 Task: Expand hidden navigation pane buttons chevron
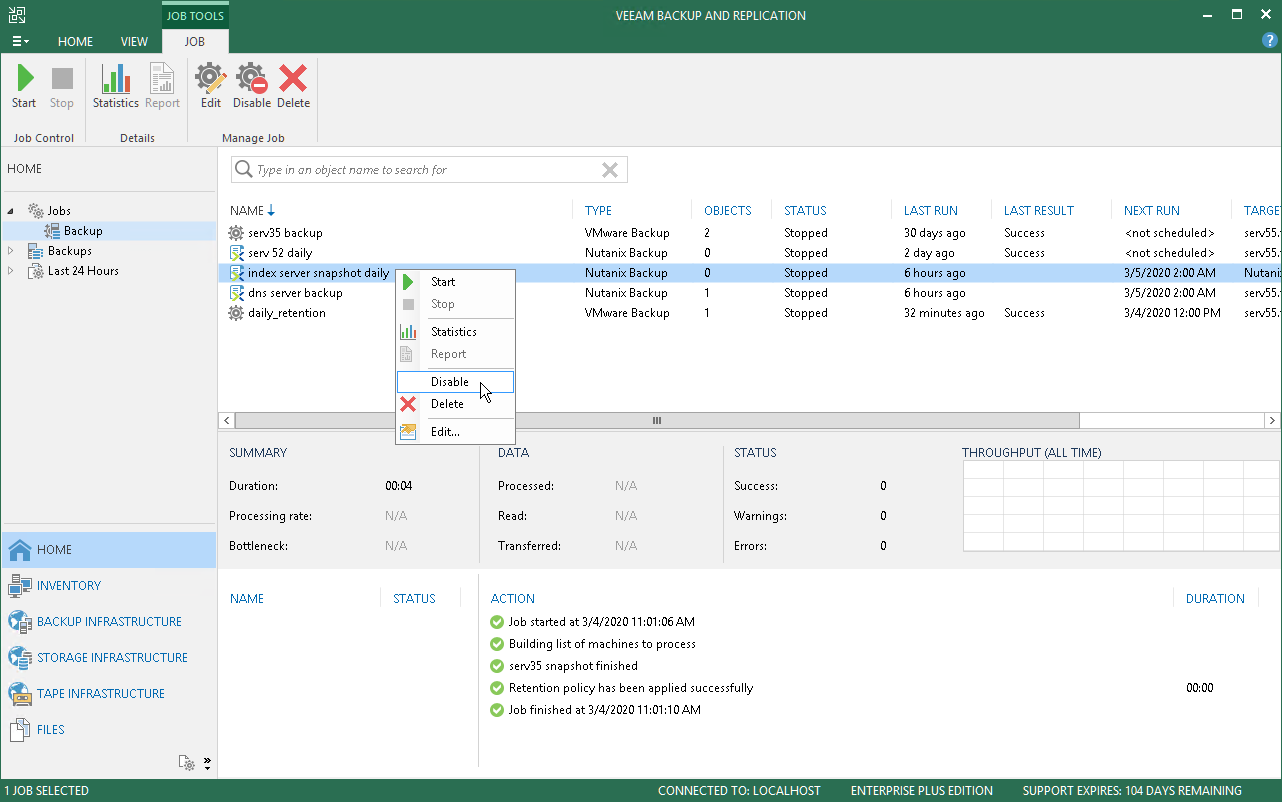(x=207, y=763)
